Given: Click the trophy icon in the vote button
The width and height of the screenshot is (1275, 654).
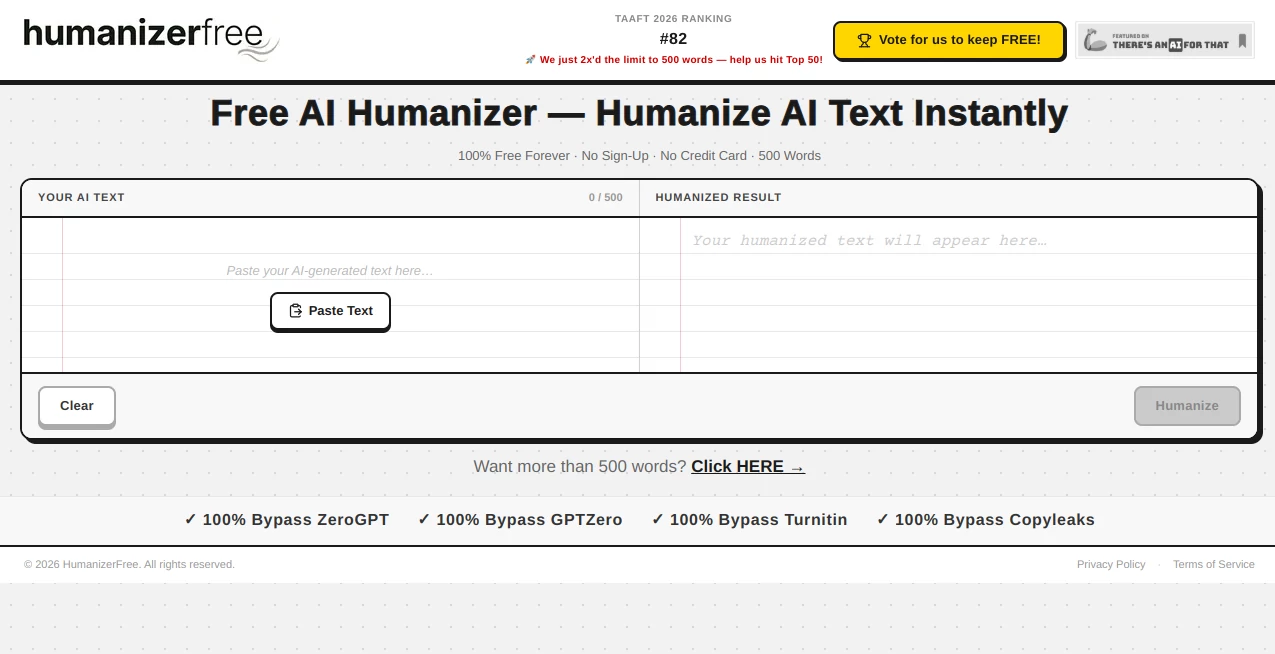Looking at the screenshot, I should (x=865, y=40).
